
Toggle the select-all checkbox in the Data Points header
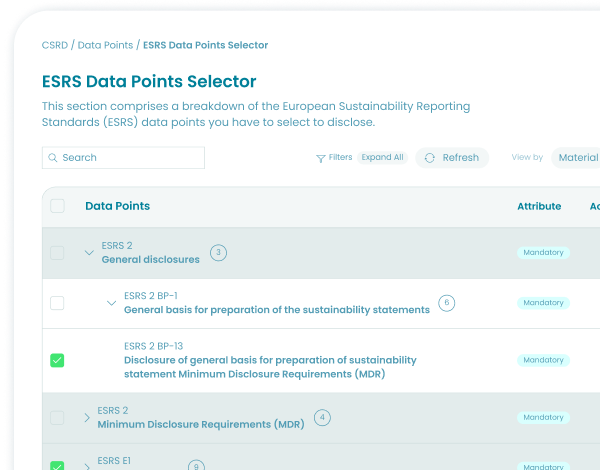(x=57, y=206)
